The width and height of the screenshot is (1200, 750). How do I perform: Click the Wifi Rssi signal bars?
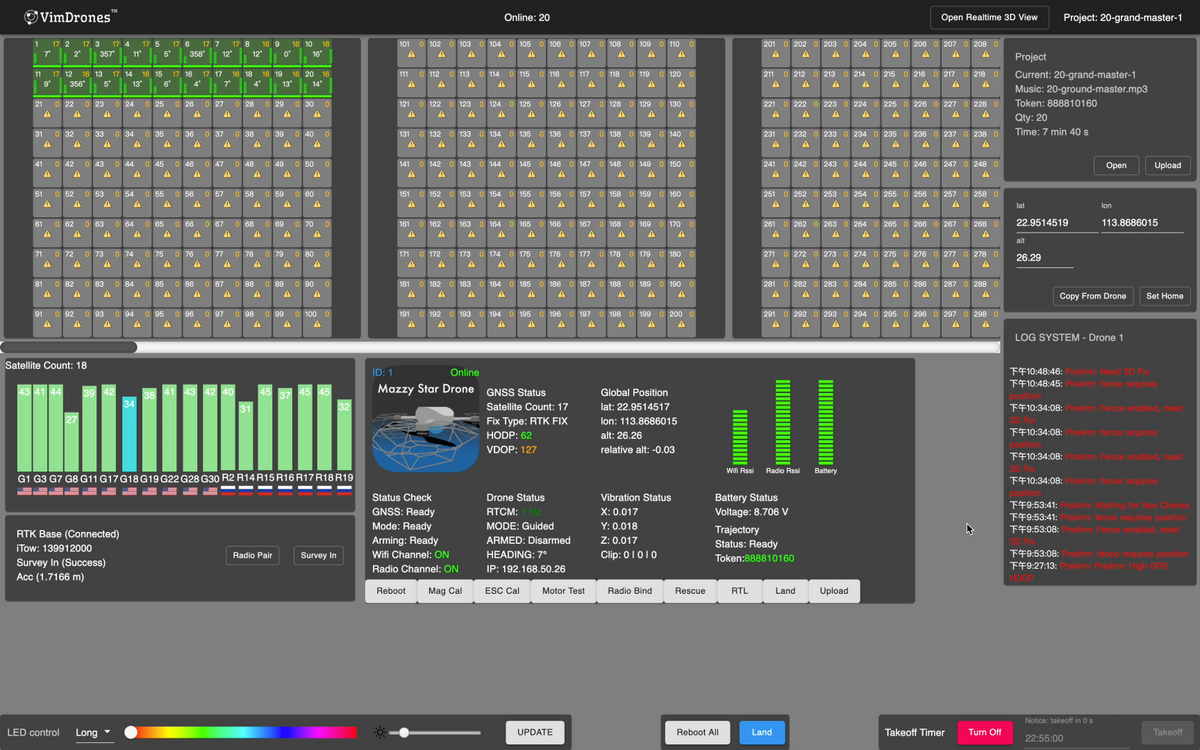740,437
